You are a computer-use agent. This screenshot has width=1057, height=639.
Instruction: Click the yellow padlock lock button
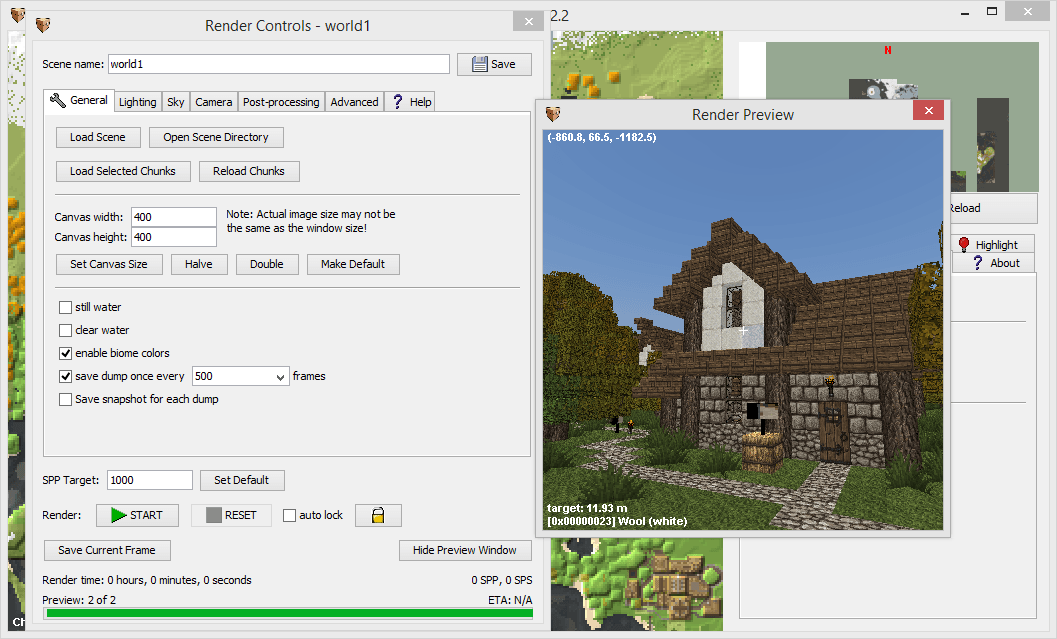[x=378, y=516]
